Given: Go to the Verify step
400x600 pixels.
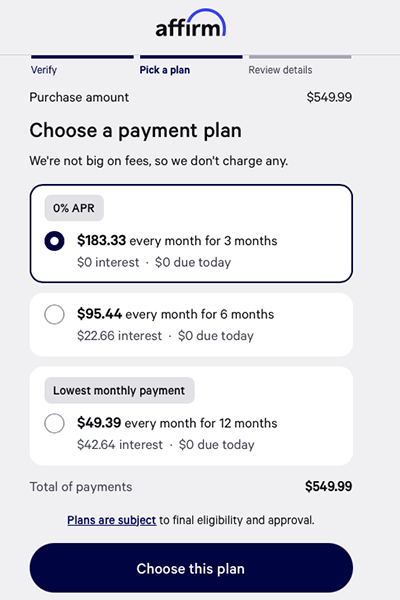Looking at the screenshot, I should (44, 70).
